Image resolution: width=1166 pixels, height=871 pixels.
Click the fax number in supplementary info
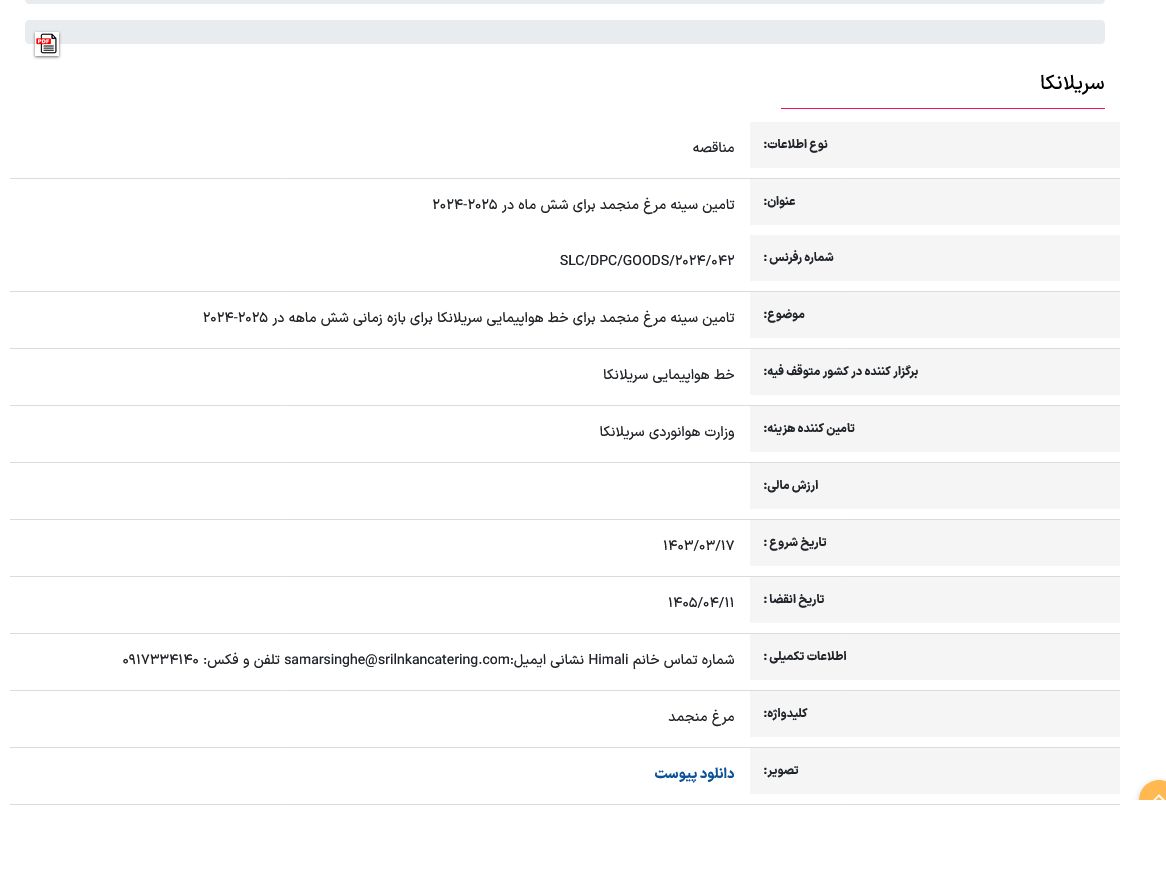(161, 660)
